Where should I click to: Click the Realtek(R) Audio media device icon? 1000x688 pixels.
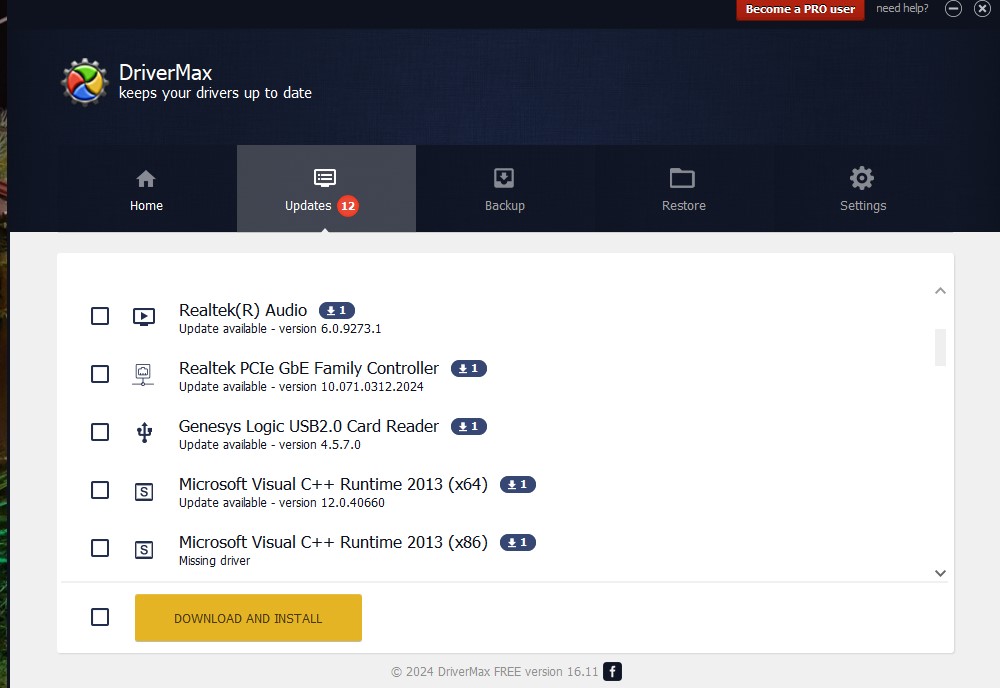click(x=143, y=316)
